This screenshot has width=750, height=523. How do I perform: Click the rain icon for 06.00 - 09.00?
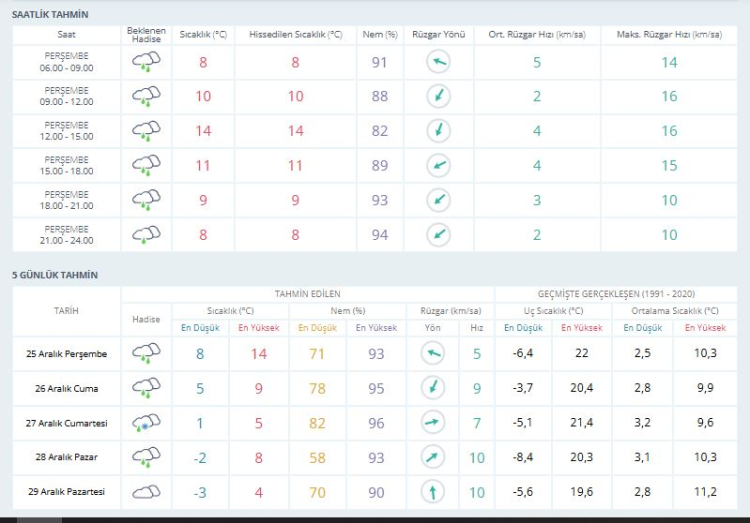coord(146,62)
